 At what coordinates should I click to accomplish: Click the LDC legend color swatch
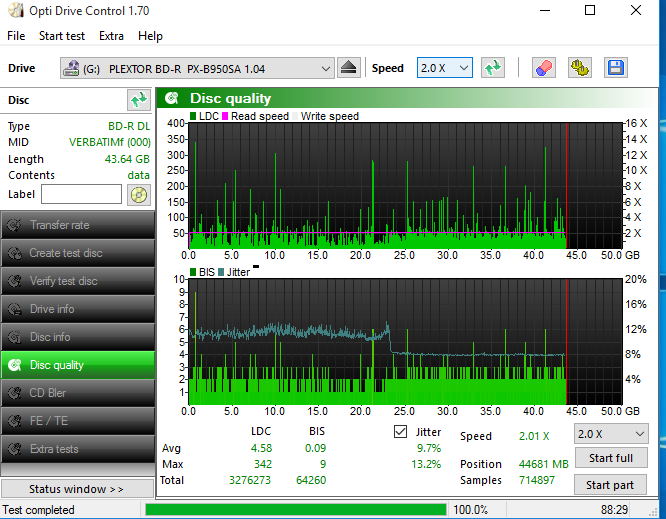(193, 116)
